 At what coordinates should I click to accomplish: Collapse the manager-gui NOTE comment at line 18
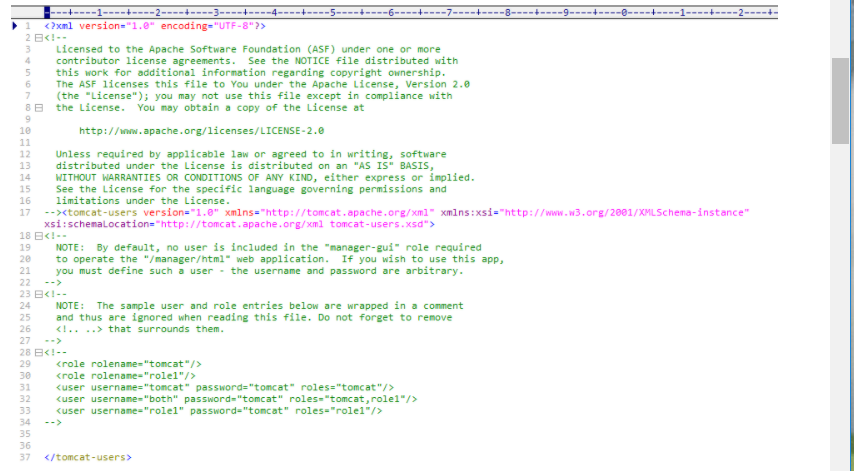39,236
